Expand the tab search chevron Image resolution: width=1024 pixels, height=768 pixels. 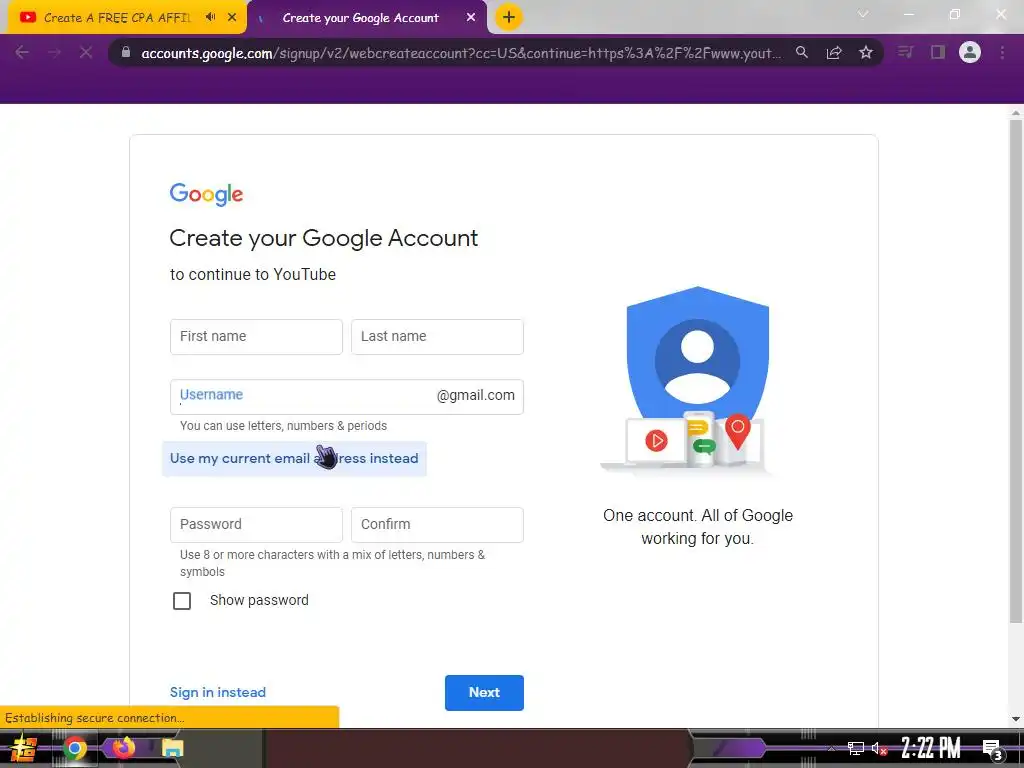click(863, 14)
